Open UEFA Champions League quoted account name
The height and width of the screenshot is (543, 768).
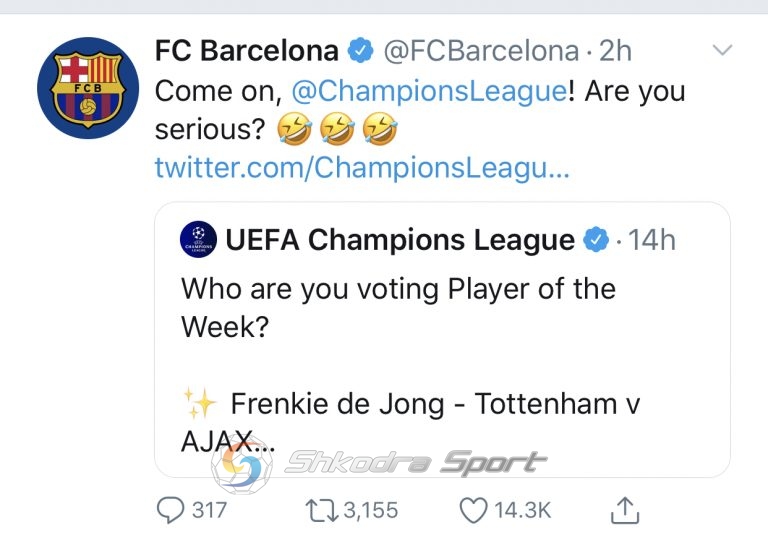pos(400,240)
